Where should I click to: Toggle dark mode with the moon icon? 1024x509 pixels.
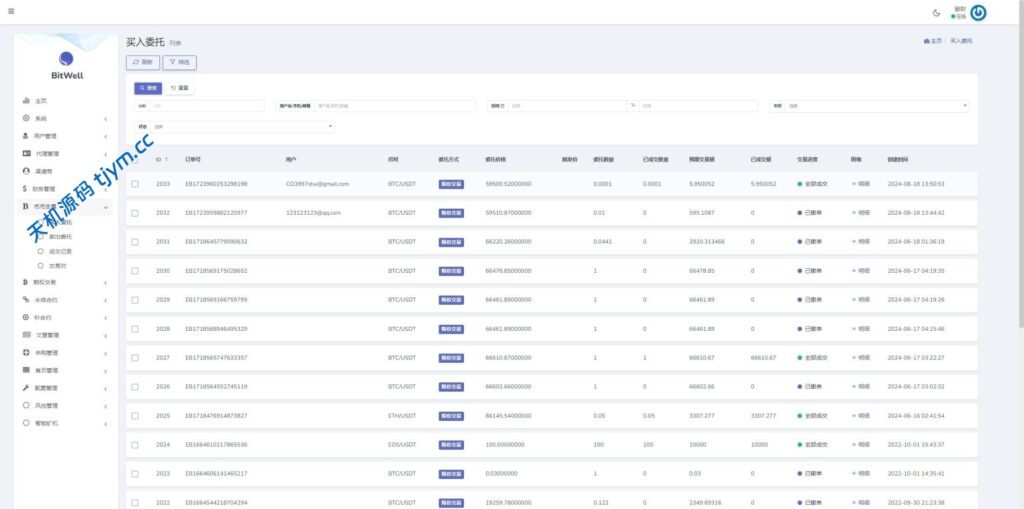click(936, 12)
